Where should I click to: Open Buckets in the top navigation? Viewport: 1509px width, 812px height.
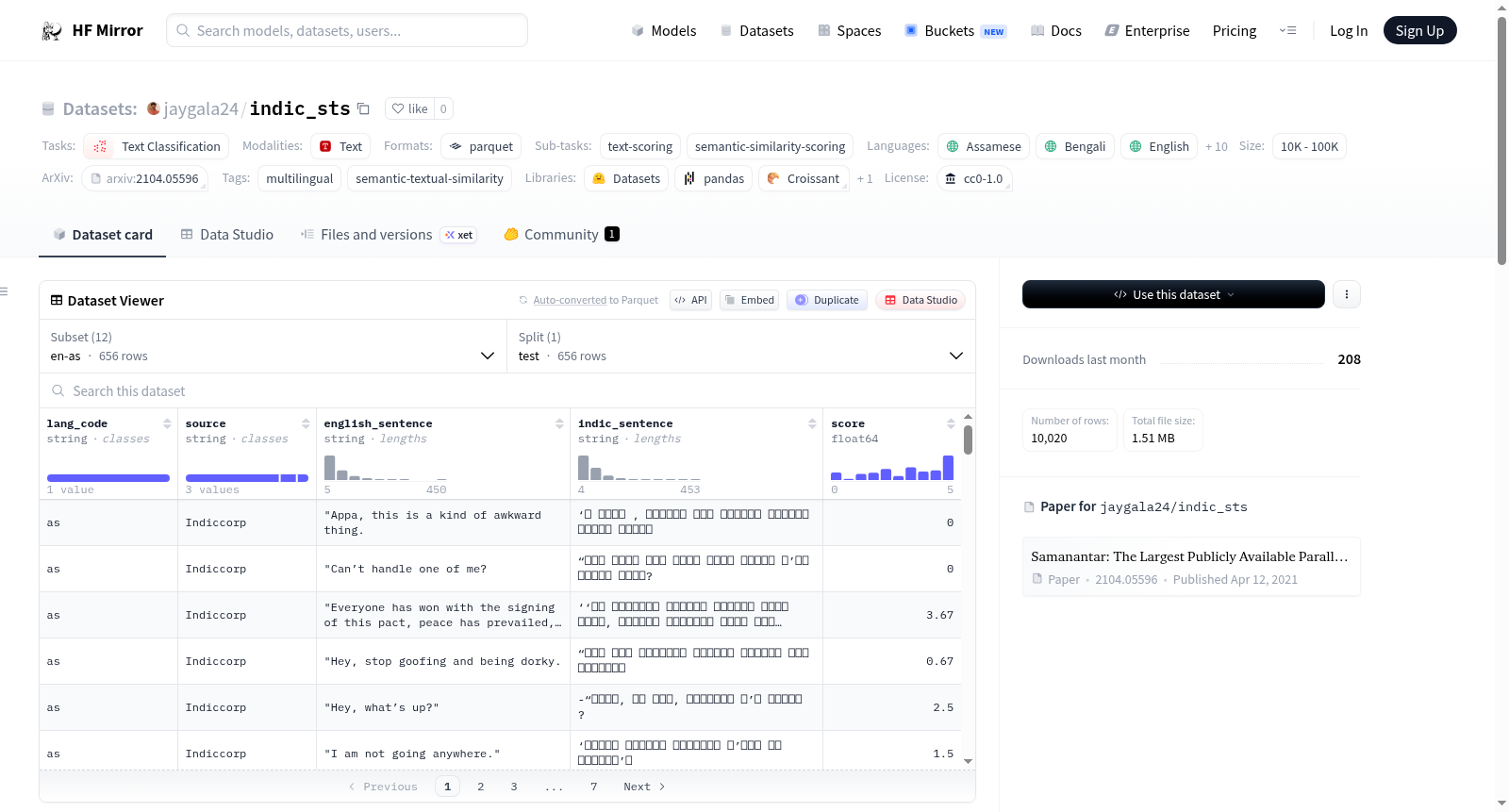[955, 30]
